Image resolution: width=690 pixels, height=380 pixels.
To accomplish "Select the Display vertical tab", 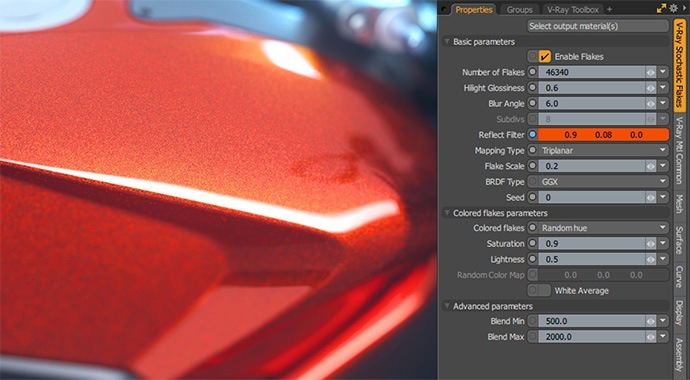I will pyautogui.click(x=680, y=313).
